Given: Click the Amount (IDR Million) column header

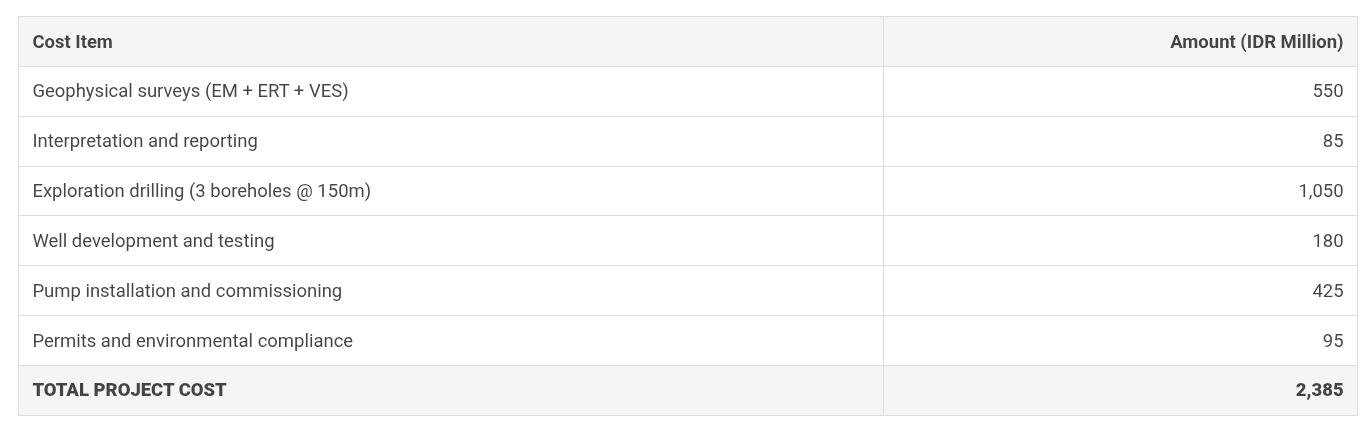Looking at the screenshot, I should (x=1256, y=42).
